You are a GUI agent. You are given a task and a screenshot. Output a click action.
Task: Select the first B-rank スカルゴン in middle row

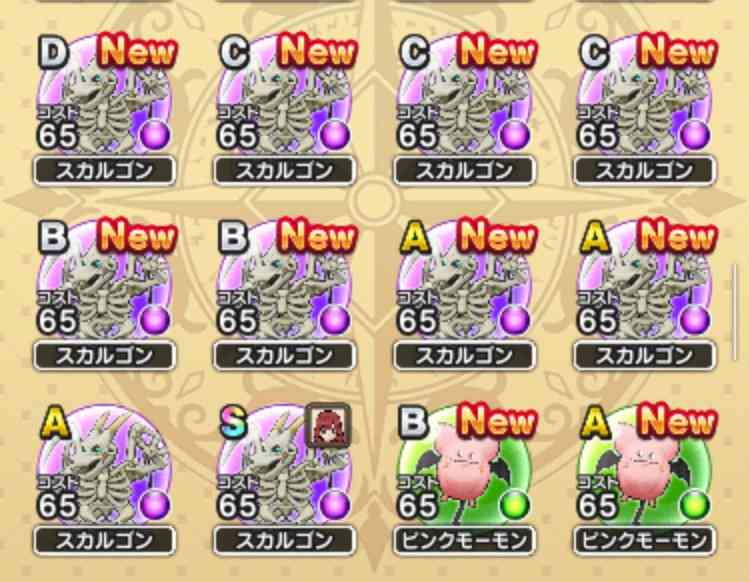tap(104, 280)
